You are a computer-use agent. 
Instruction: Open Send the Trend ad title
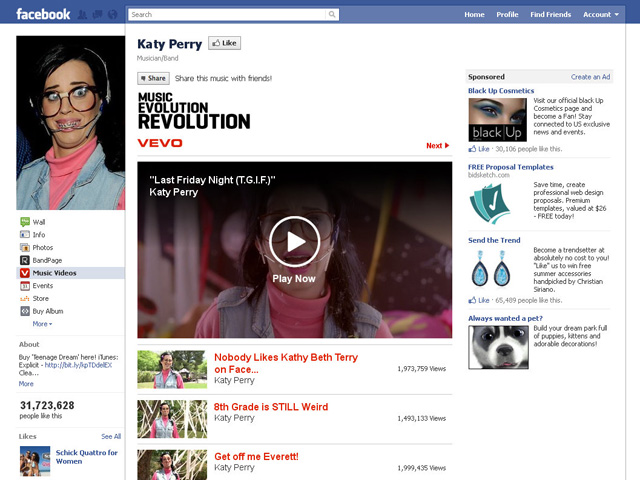coord(494,240)
